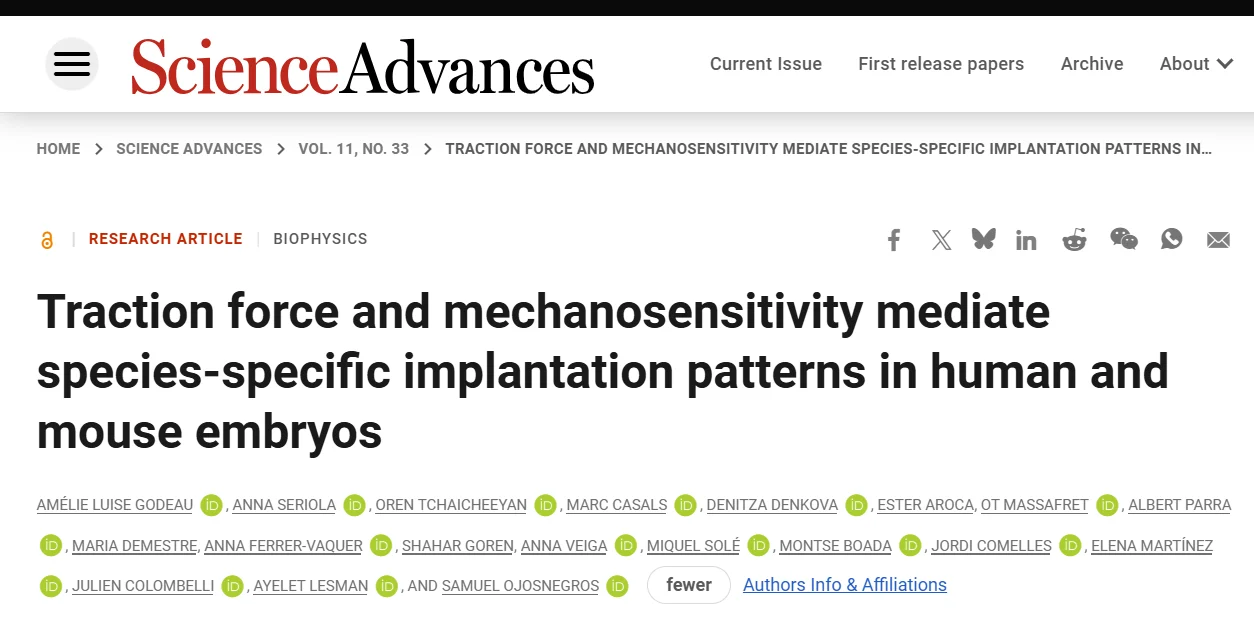This screenshot has width=1254, height=631.
Task: Share article on Bluesky
Action: (x=984, y=240)
